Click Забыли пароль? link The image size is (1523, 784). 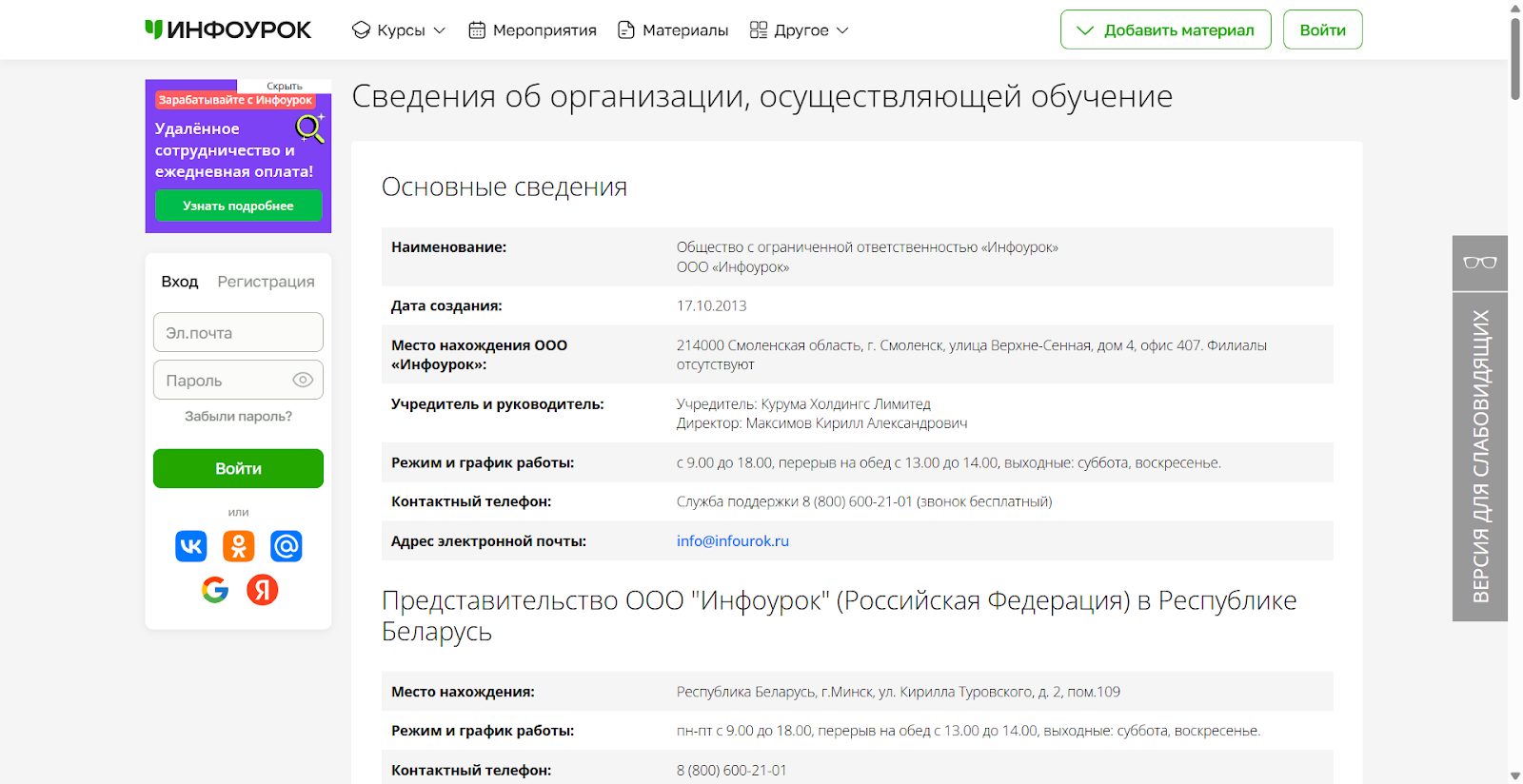[x=238, y=417]
